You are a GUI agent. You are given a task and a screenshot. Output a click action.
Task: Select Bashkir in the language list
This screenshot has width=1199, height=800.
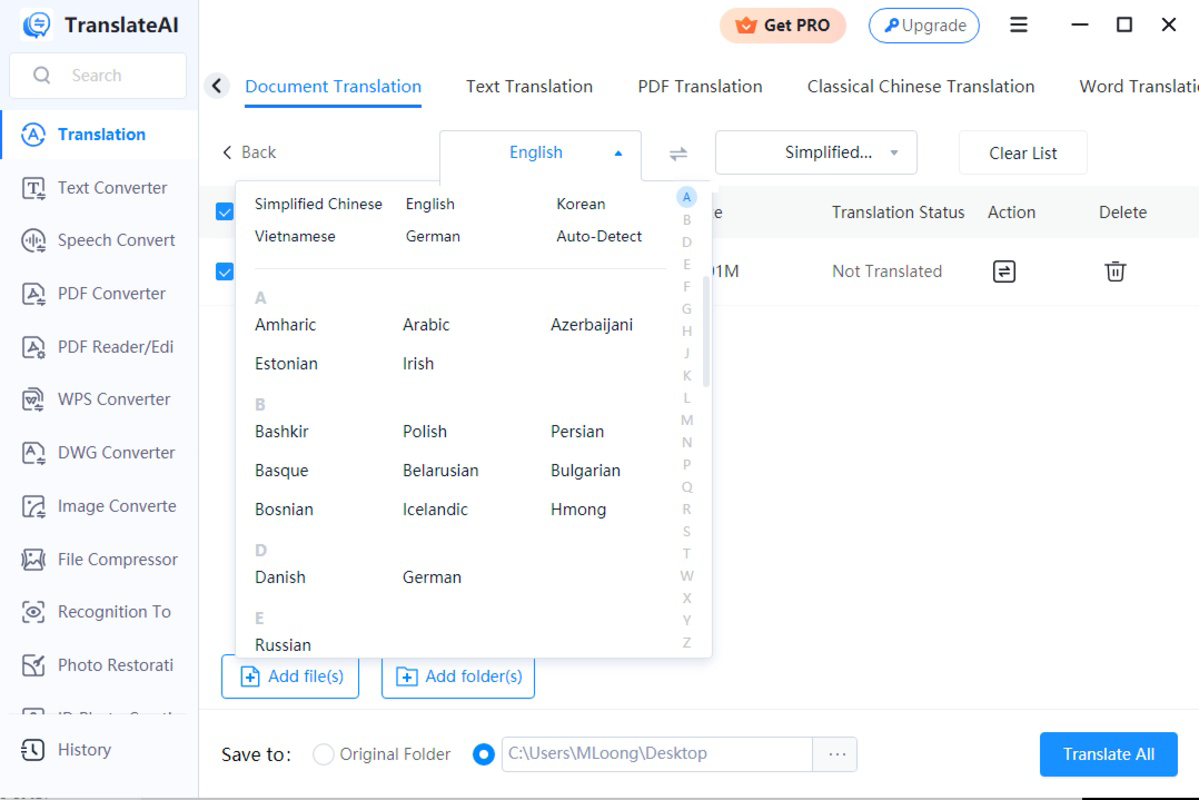point(281,431)
